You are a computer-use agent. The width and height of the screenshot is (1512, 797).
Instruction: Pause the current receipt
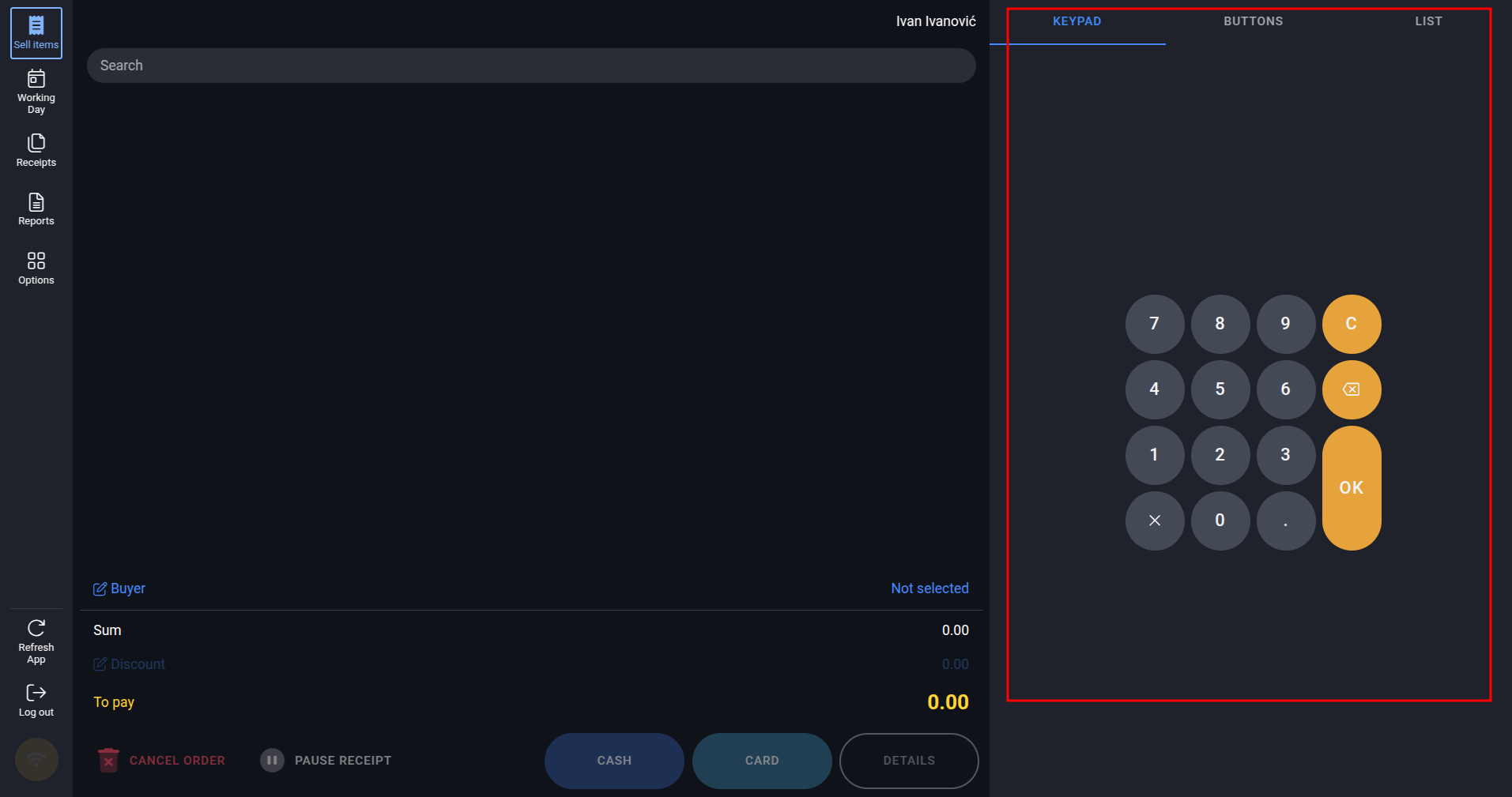[326, 761]
